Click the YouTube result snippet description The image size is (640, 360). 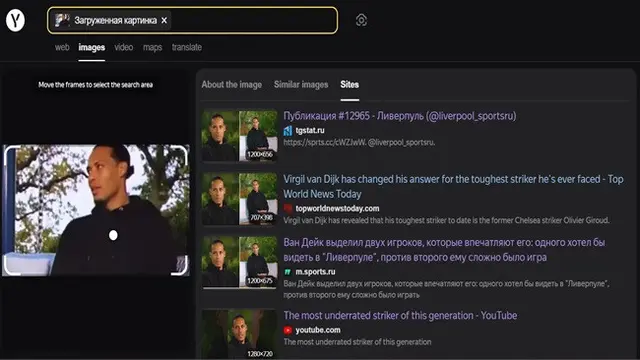coord(357,342)
